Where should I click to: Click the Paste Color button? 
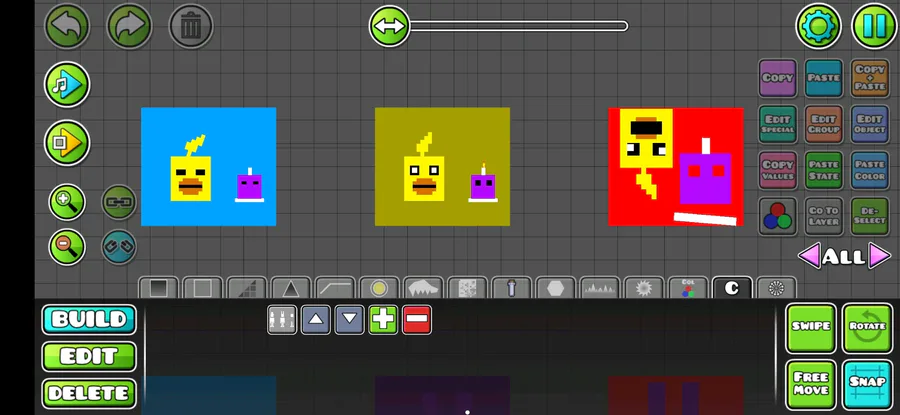(x=870, y=170)
